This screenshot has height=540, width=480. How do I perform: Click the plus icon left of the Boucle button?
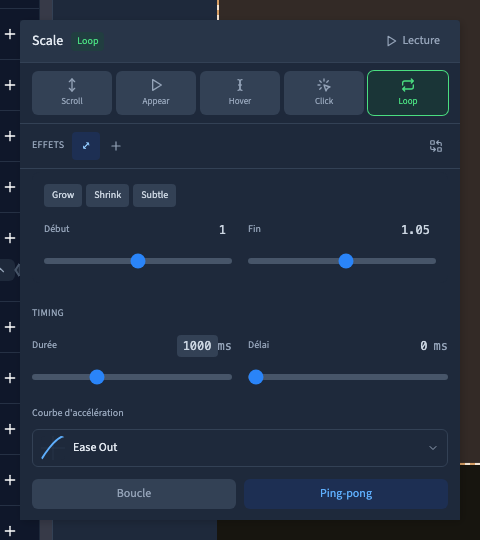(x=10, y=480)
